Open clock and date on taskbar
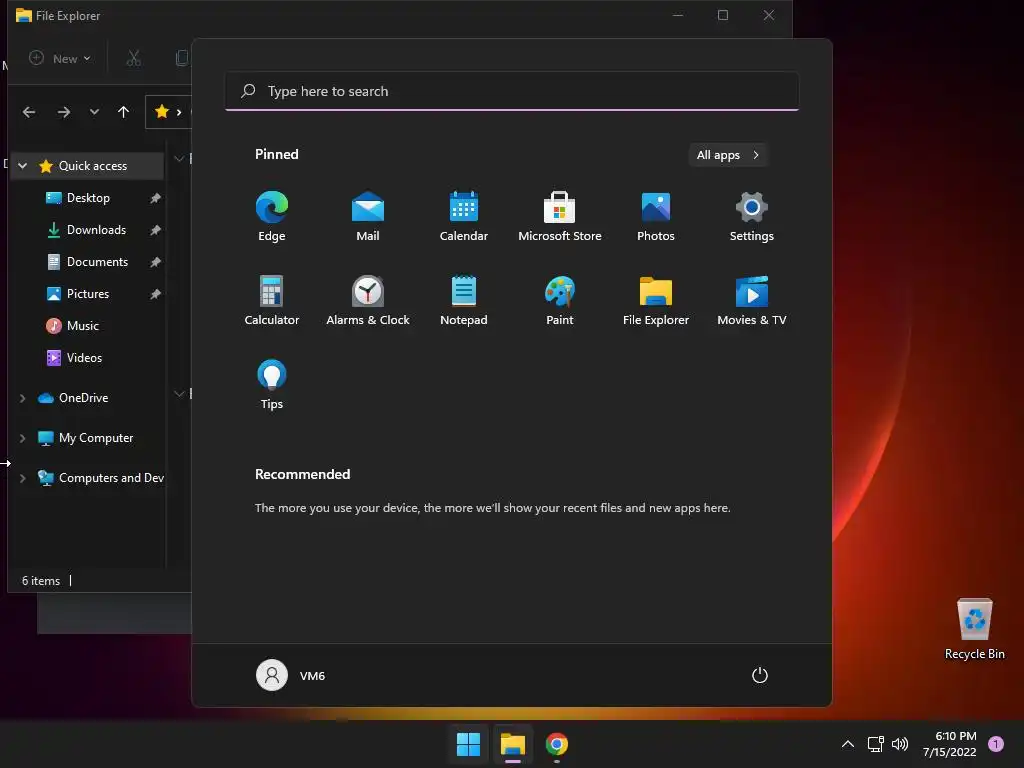The image size is (1024, 768). [950, 744]
